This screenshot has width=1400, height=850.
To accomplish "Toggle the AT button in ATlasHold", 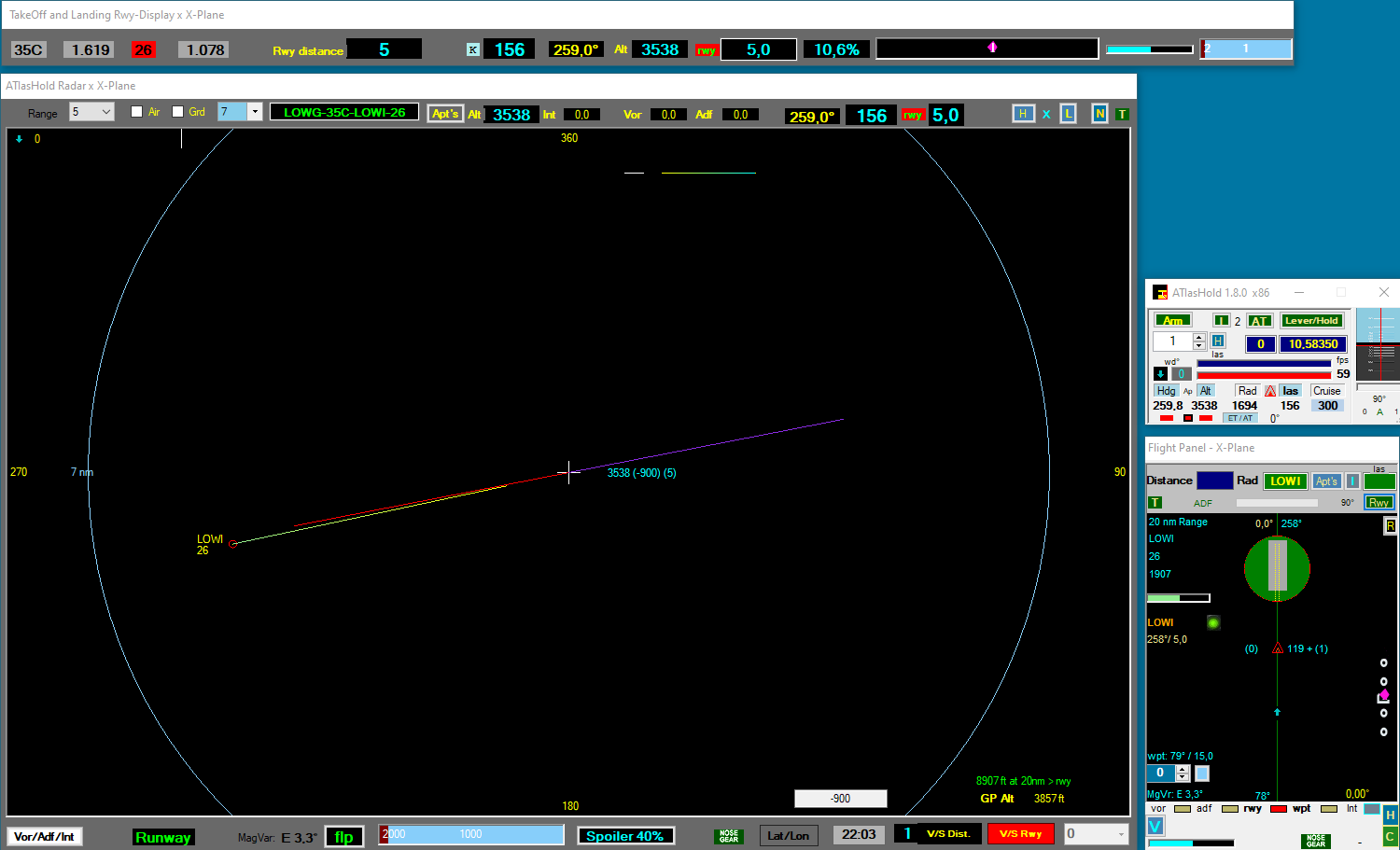I will (1259, 320).
